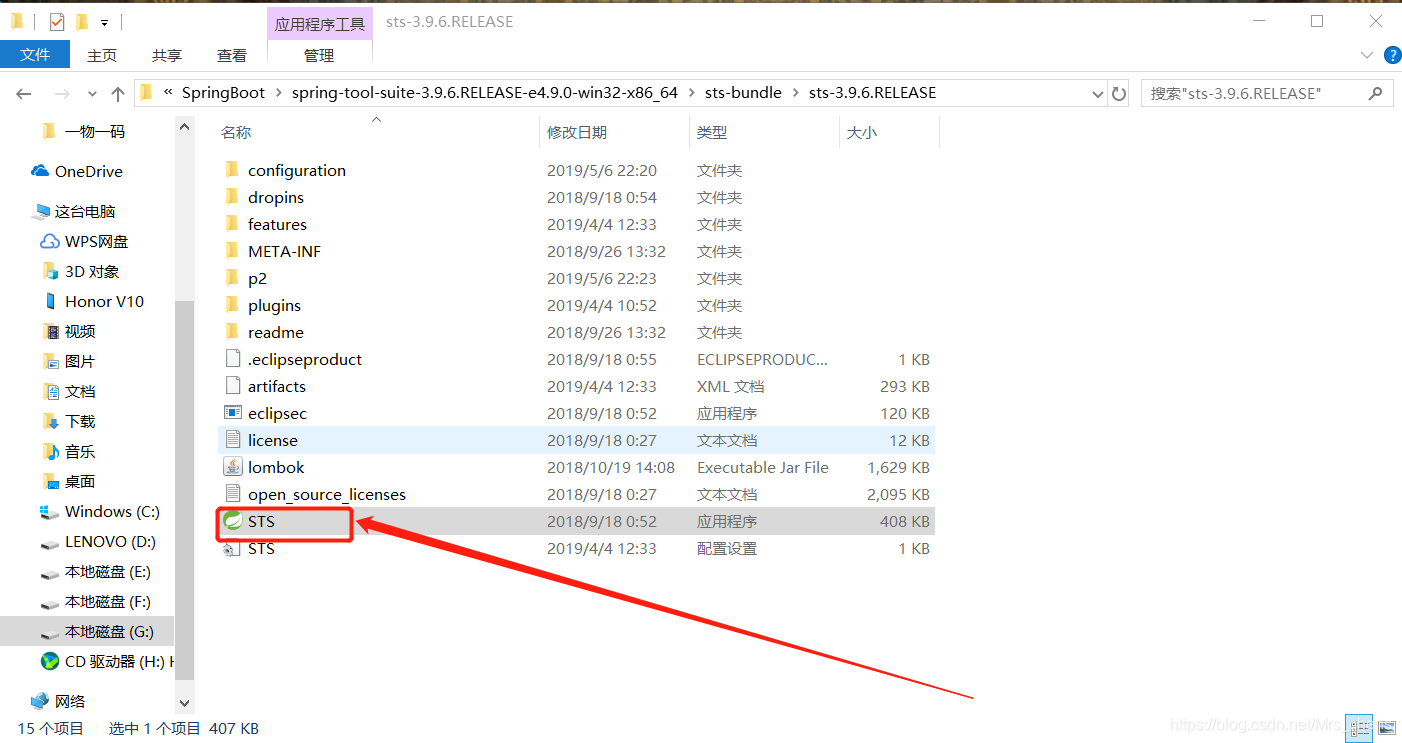Open LENOVO (D:) drive

pyautogui.click(x=98, y=541)
